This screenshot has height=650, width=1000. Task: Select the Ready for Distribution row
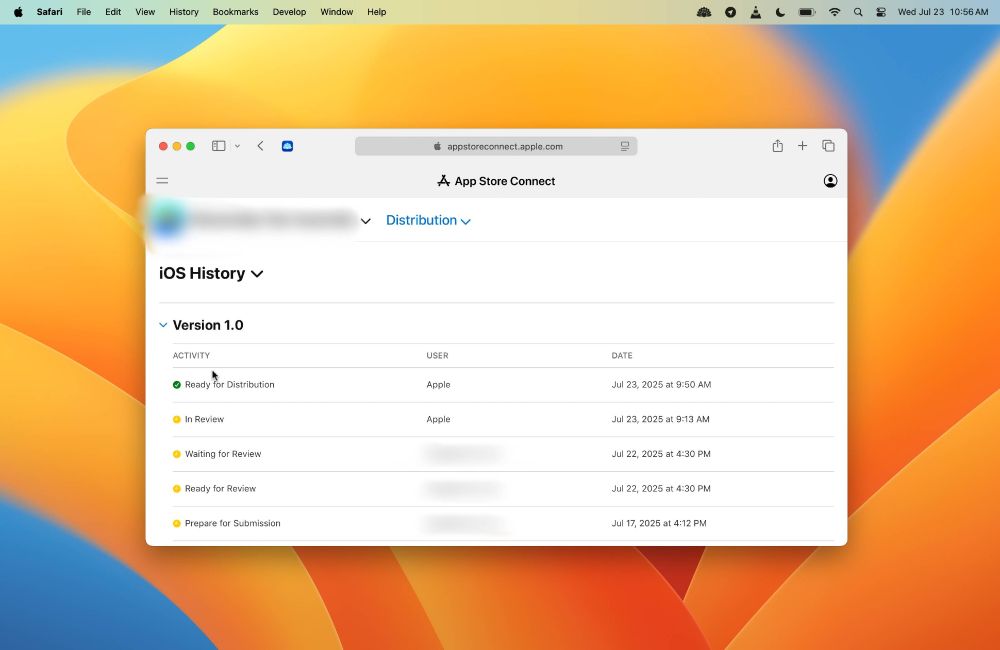point(503,385)
